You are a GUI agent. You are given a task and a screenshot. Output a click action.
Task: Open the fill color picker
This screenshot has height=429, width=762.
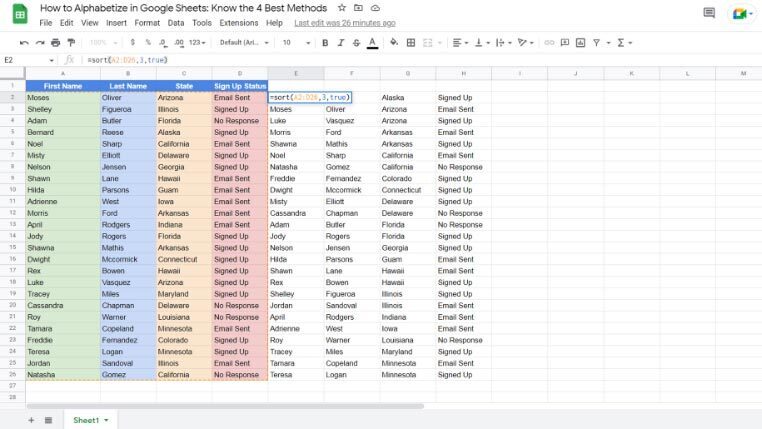tap(394, 43)
